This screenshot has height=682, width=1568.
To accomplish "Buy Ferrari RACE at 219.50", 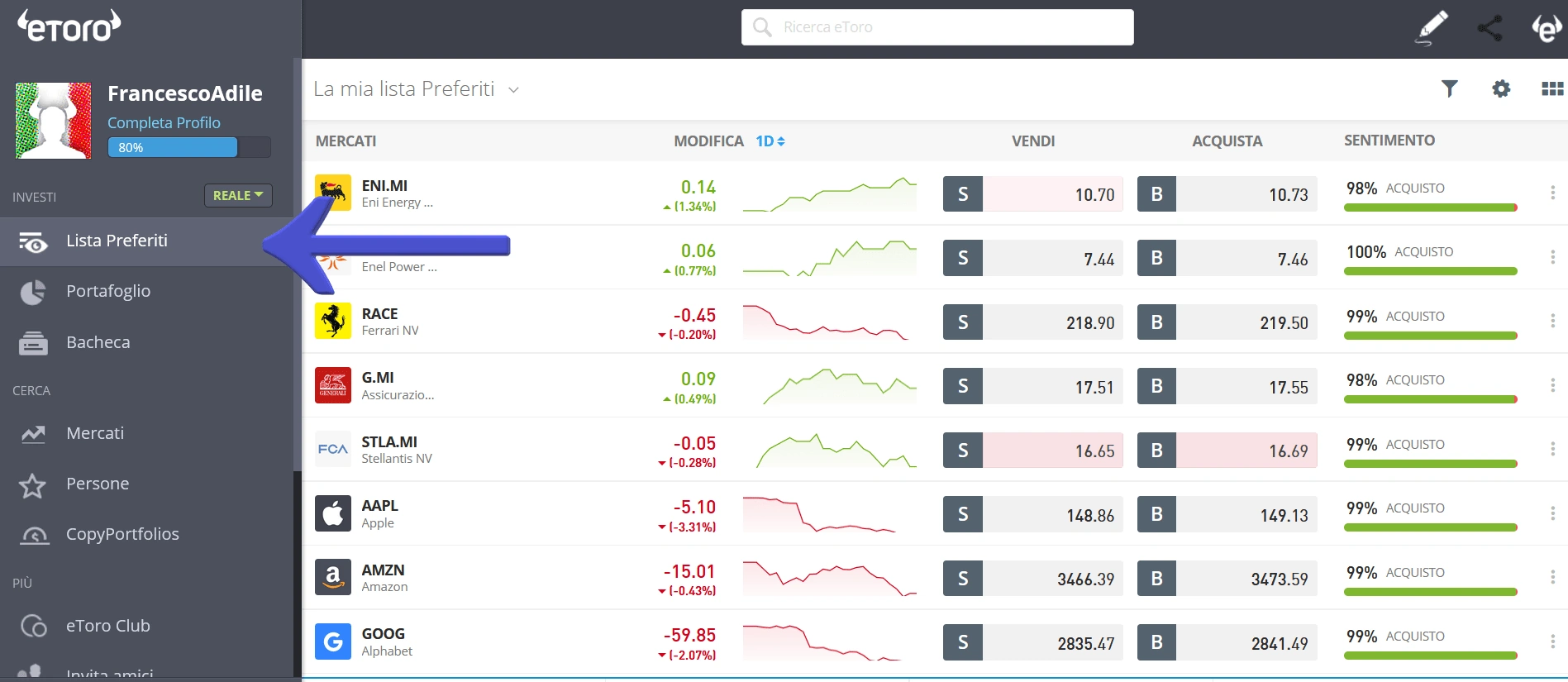I will (x=1227, y=322).
